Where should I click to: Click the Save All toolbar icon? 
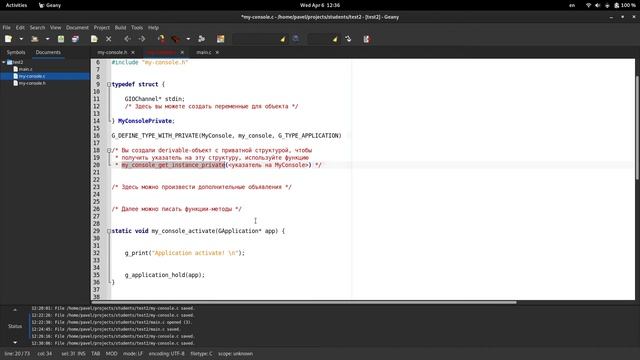point(75,39)
